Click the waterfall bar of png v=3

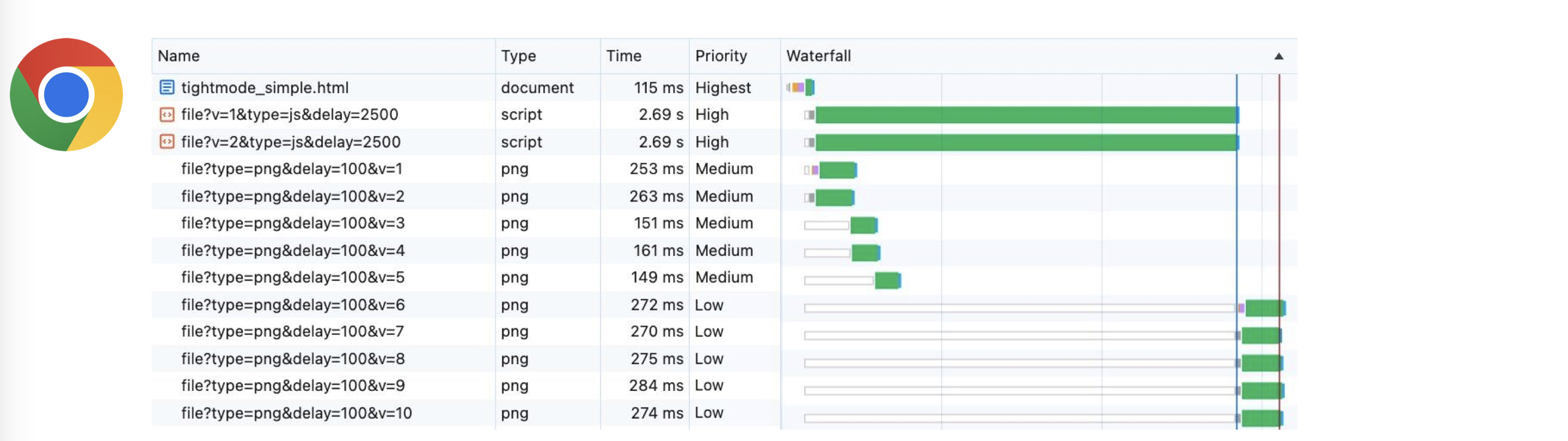click(863, 225)
